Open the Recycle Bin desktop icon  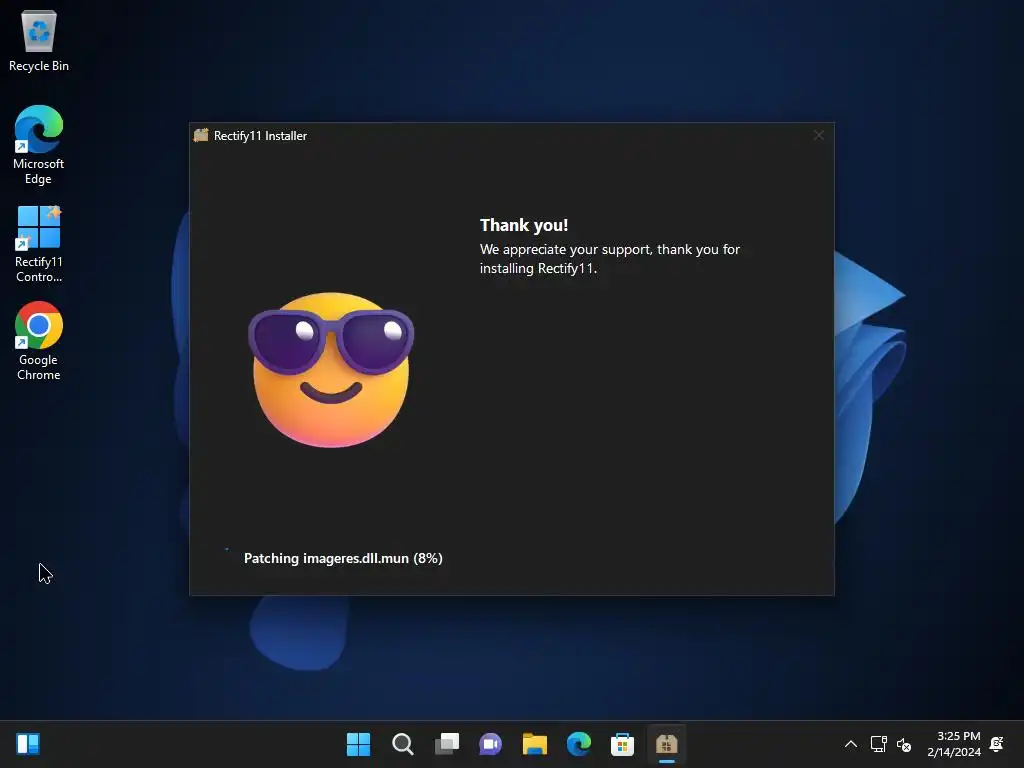[39, 40]
